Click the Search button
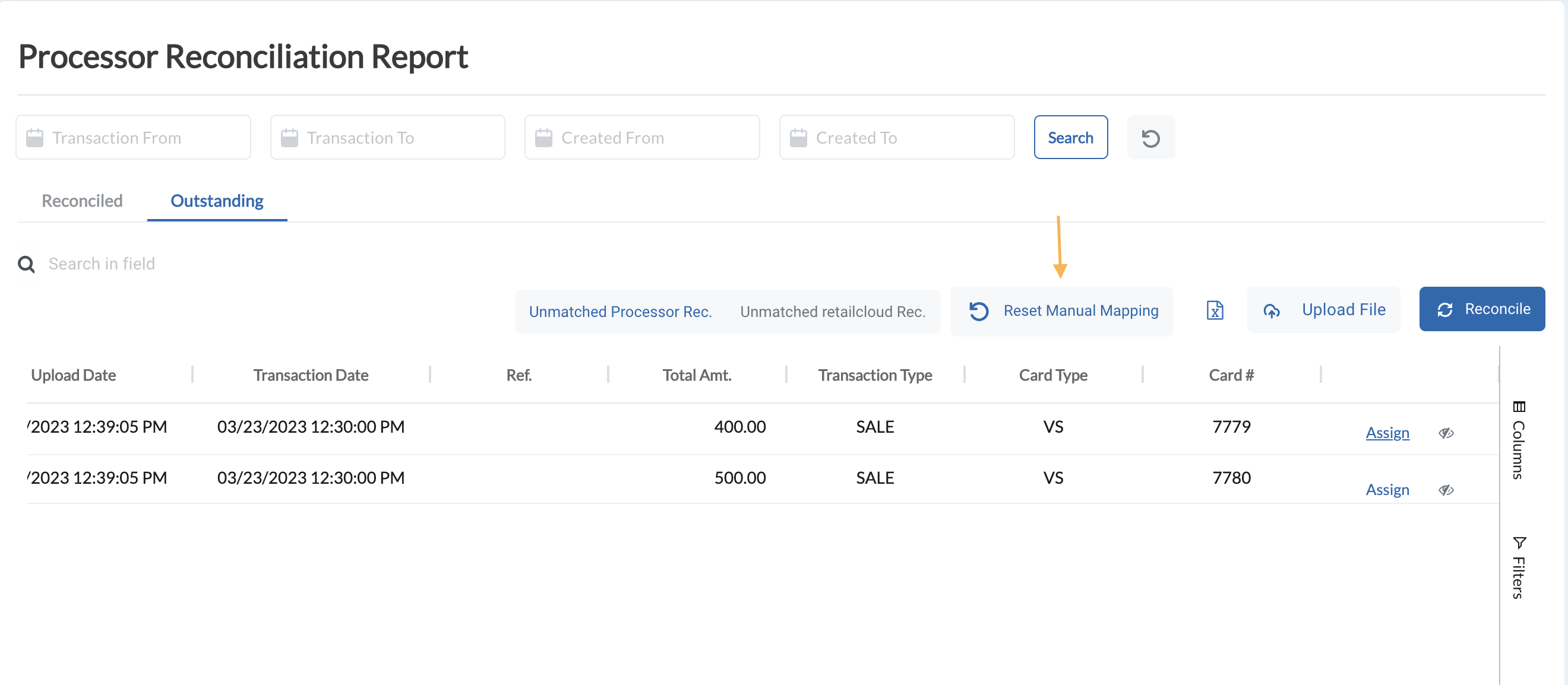 [1071, 138]
